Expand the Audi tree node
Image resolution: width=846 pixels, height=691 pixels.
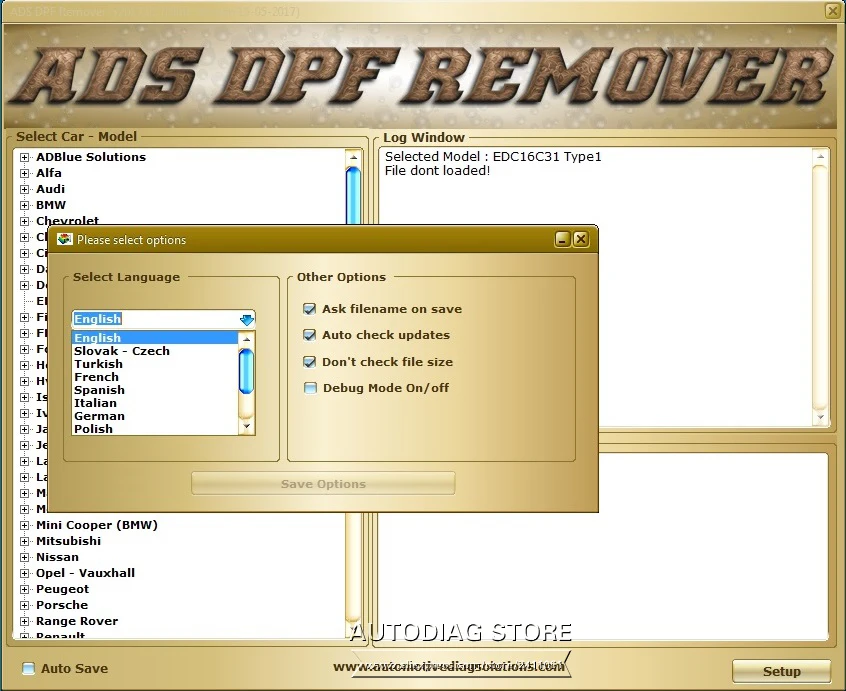coord(24,189)
